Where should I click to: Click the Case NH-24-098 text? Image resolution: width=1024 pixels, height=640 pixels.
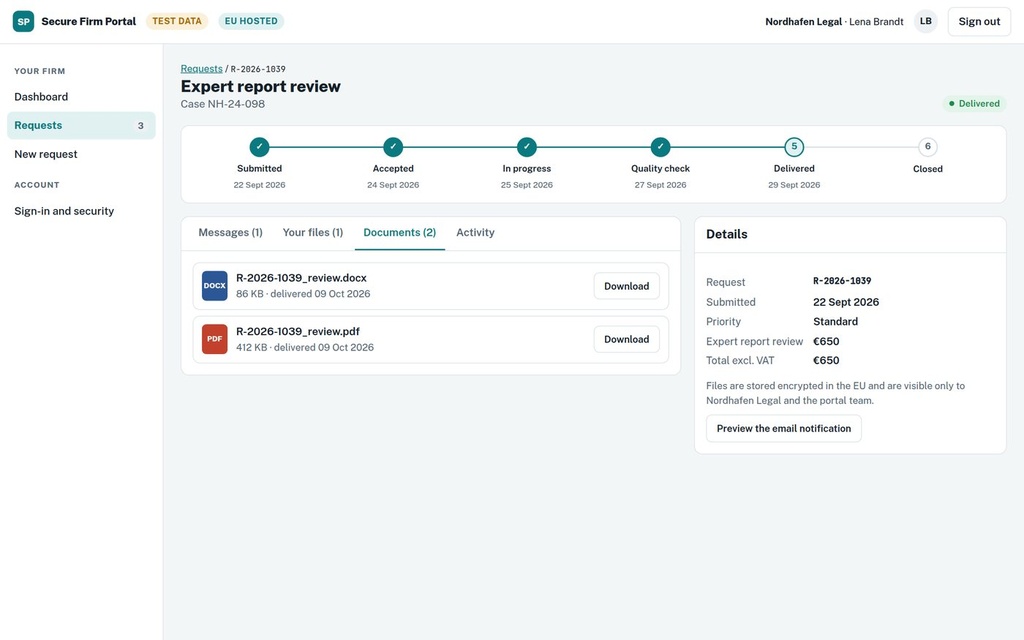tap(223, 104)
